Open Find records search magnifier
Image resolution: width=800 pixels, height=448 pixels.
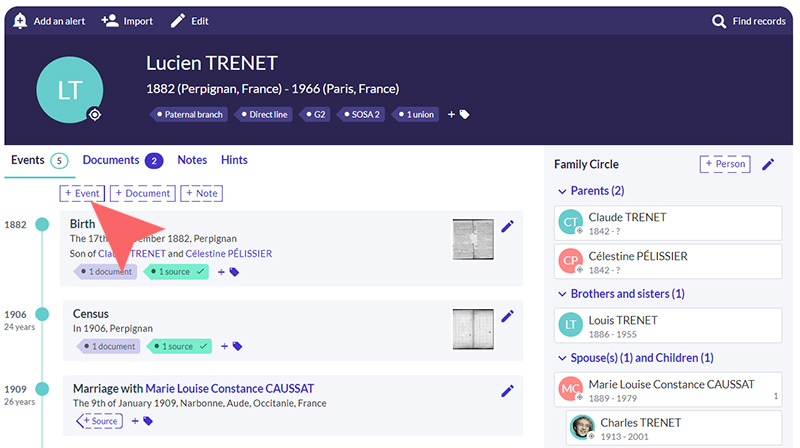719,21
